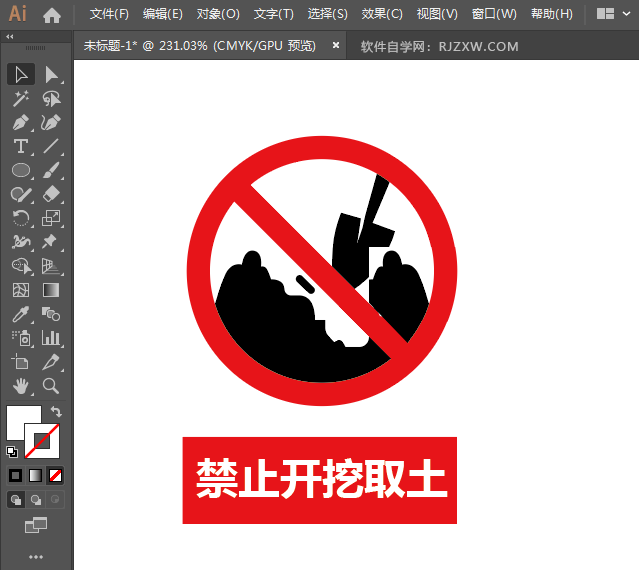Select the Width/Warp tool

pyautogui.click(x=21, y=242)
